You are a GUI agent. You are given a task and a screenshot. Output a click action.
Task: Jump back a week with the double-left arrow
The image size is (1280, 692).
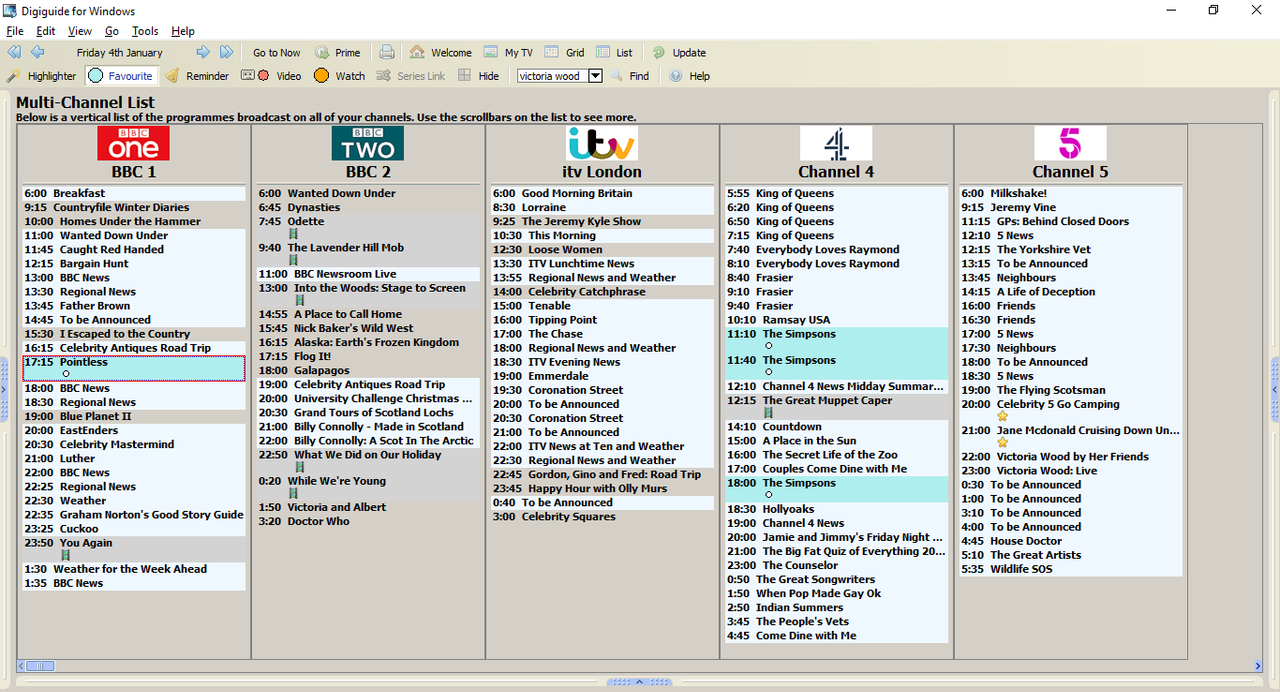(x=14, y=52)
